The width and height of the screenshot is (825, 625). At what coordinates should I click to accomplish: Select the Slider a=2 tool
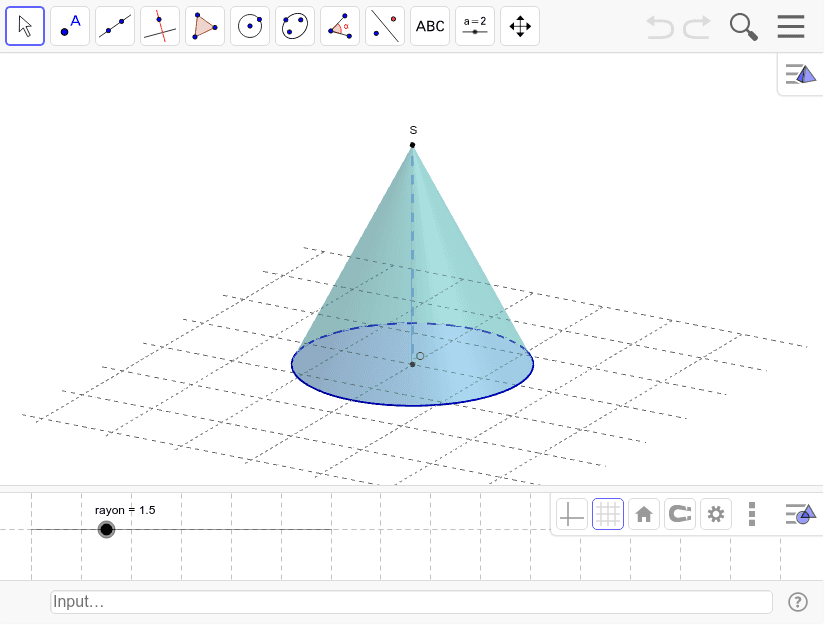click(475, 26)
